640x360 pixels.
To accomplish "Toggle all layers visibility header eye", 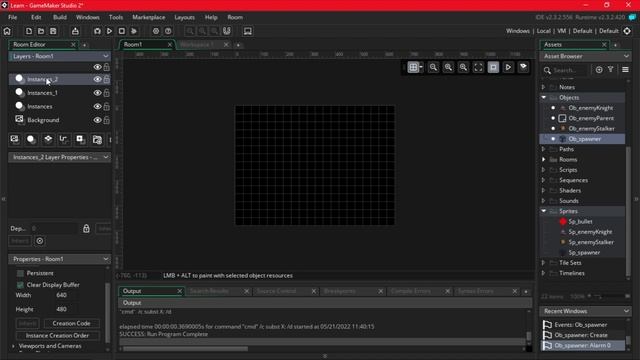I will (97, 67).
